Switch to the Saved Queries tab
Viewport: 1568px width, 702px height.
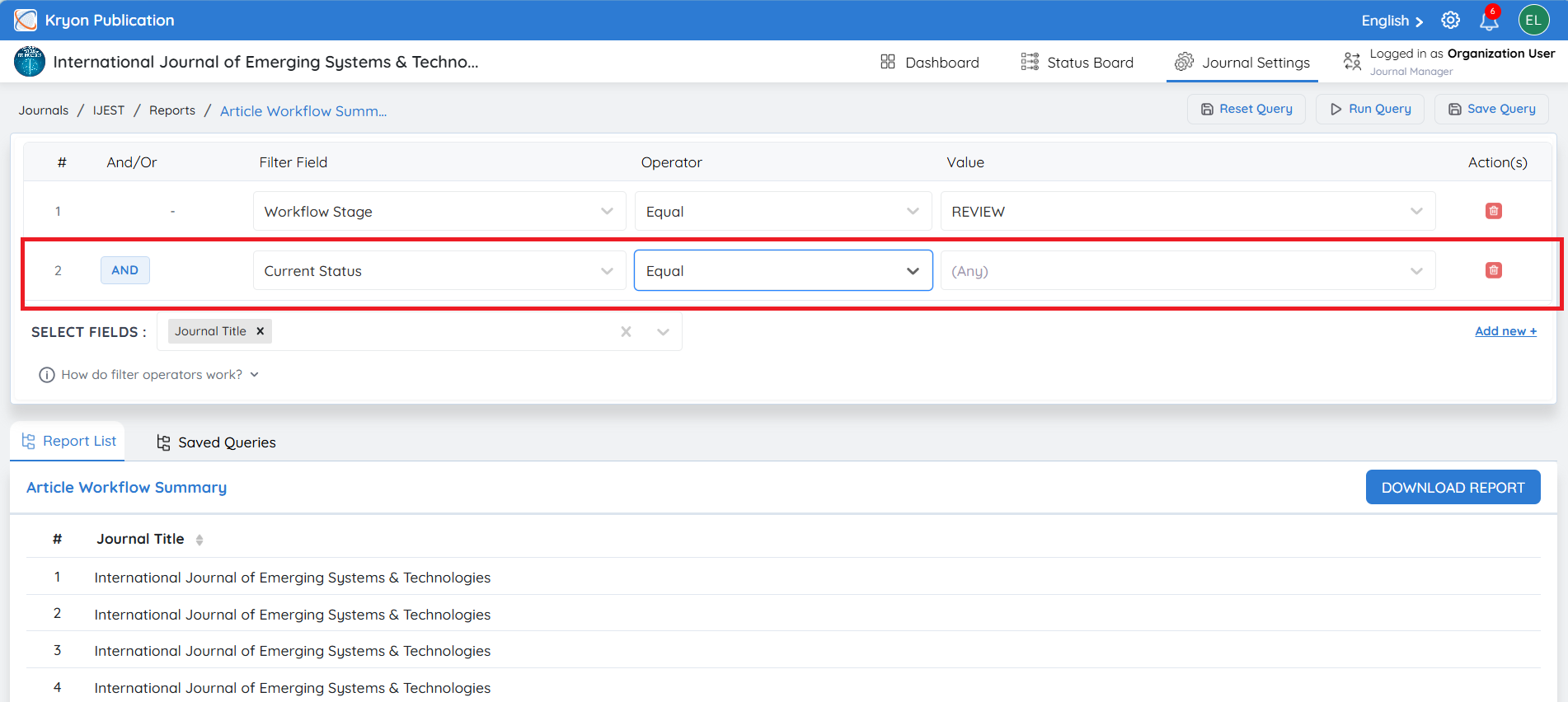point(216,442)
